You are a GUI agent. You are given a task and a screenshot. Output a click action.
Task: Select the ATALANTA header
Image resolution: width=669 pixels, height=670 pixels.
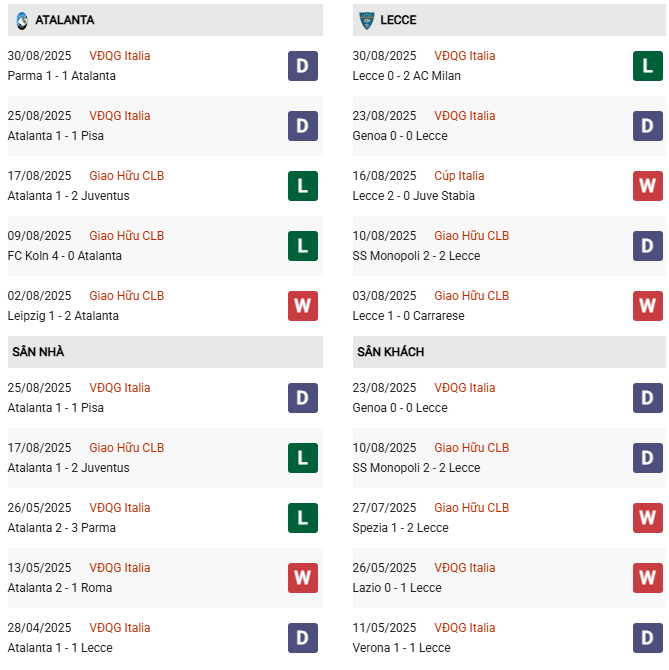[64, 20]
